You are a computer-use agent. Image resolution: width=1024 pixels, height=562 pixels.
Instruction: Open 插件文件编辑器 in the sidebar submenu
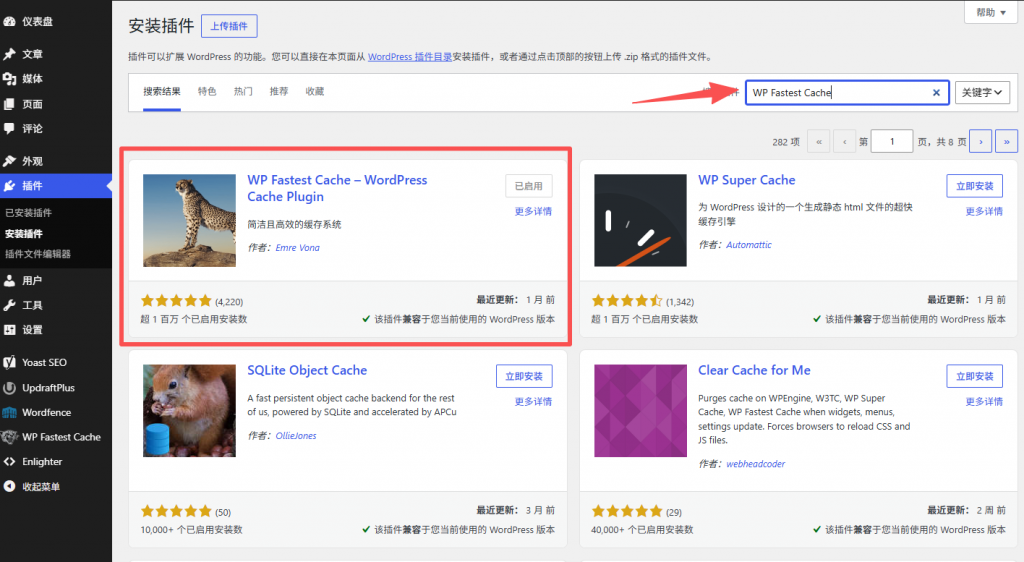[x=38, y=254]
